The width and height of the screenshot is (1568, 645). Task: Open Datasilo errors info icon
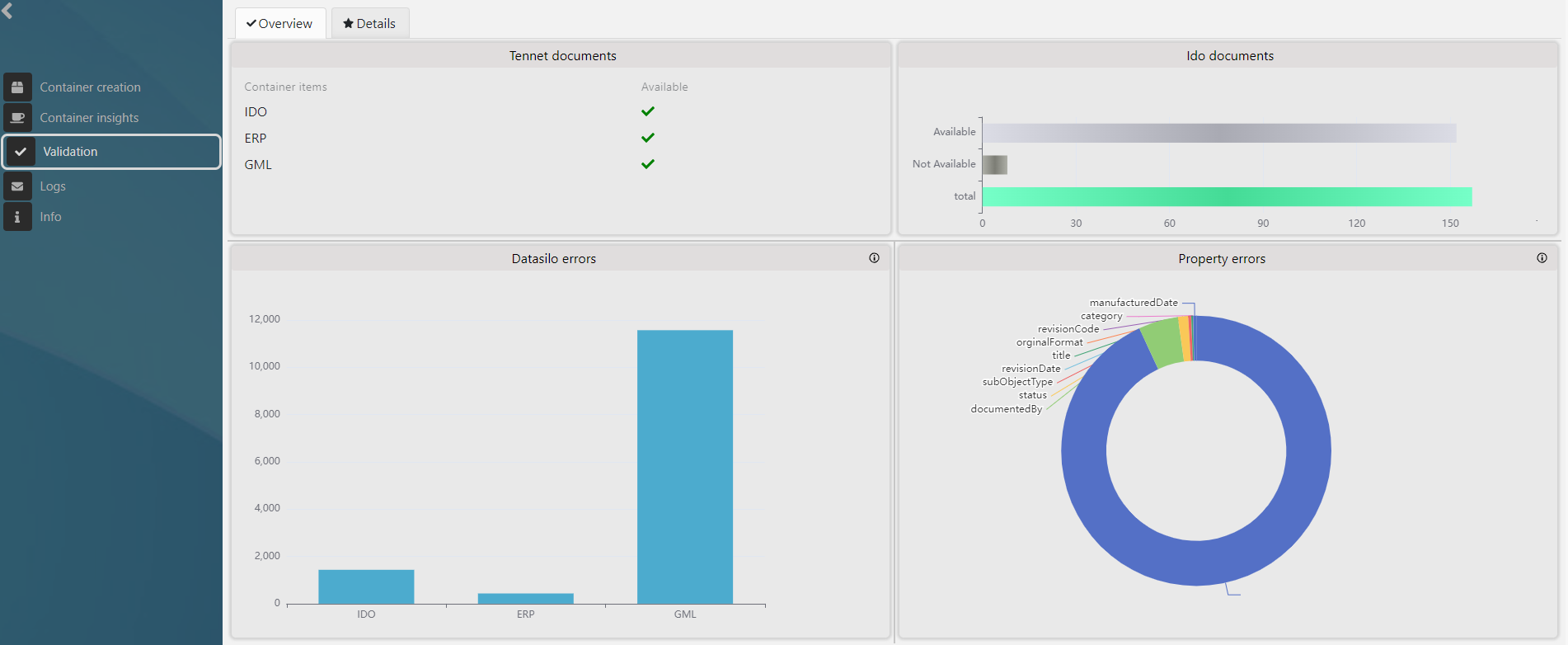pos(874,258)
